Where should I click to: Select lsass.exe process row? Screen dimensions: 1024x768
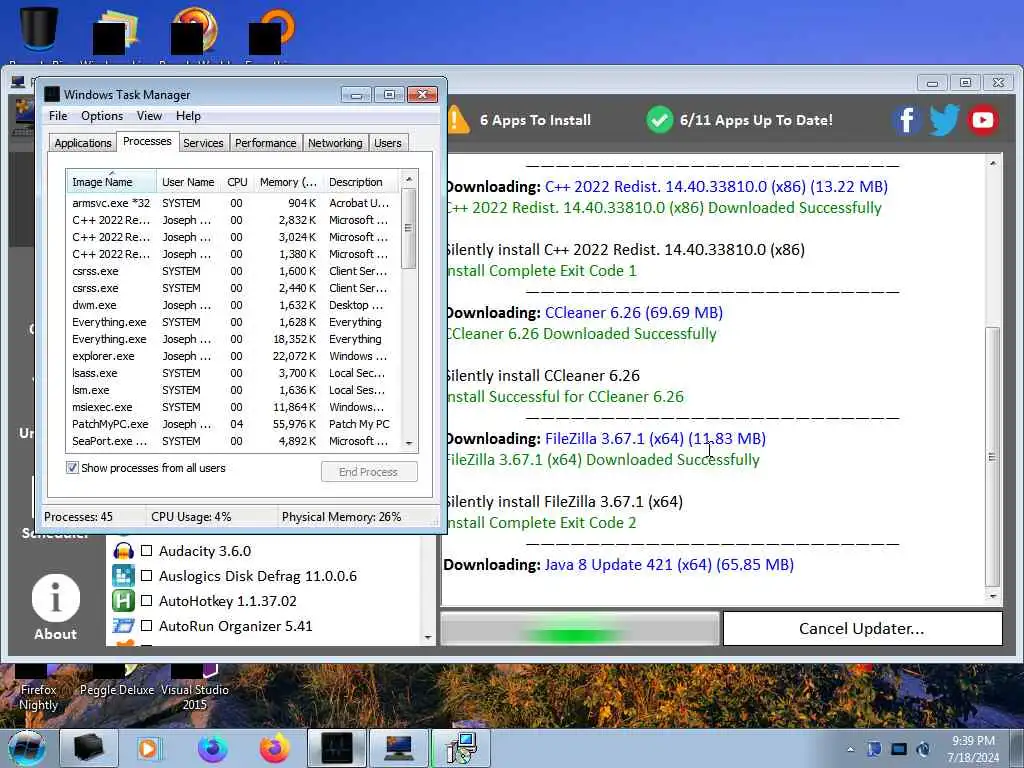233,373
